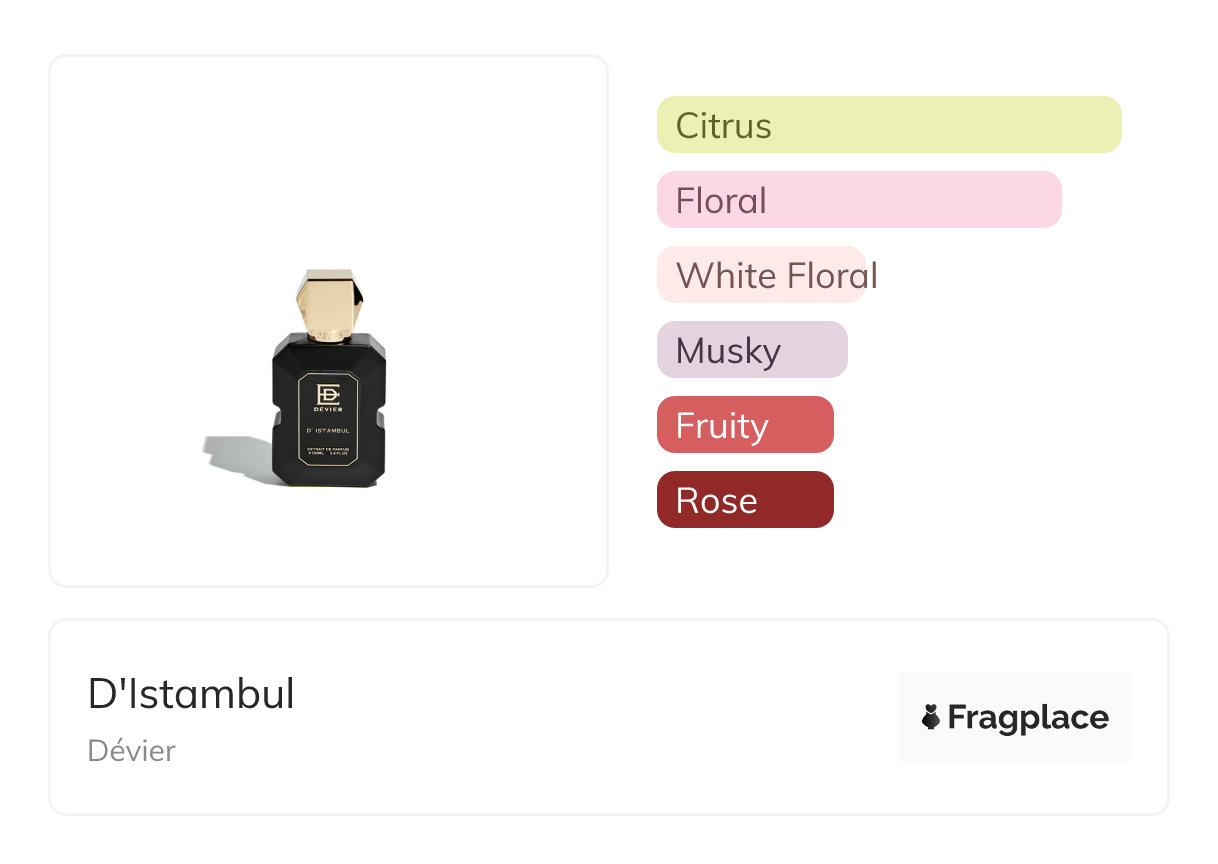Open the Dévier brand name link
The width and height of the screenshot is (1218, 864).
(131, 751)
